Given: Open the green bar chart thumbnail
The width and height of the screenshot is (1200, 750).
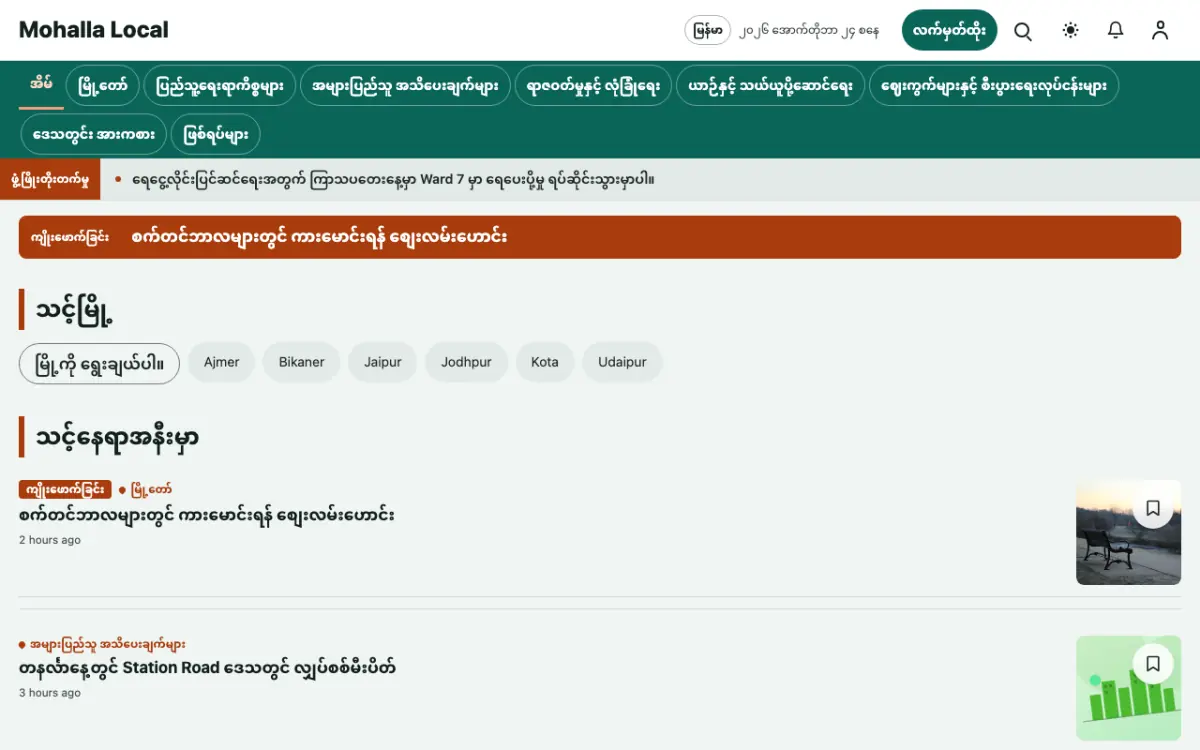Looking at the screenshot, I should [x=1128, y=688].
